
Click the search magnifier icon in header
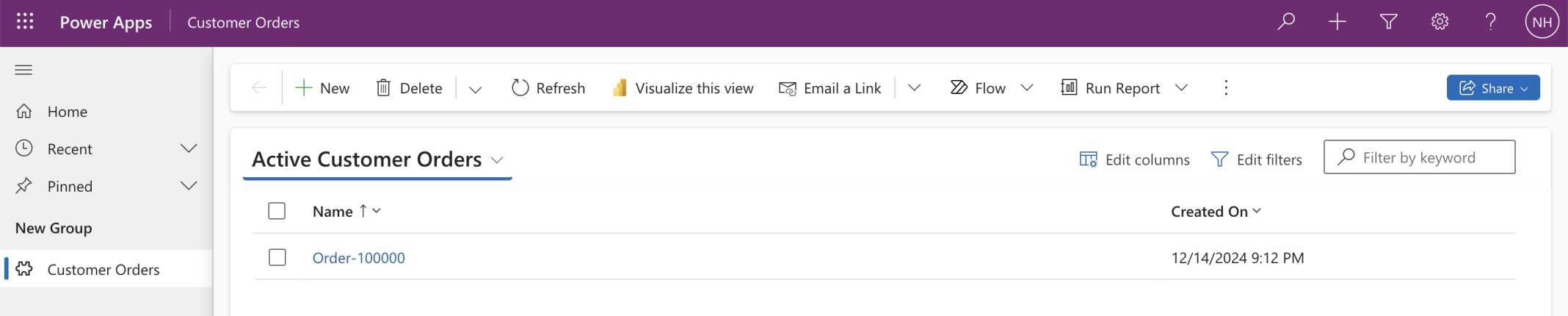point(1286,22)
